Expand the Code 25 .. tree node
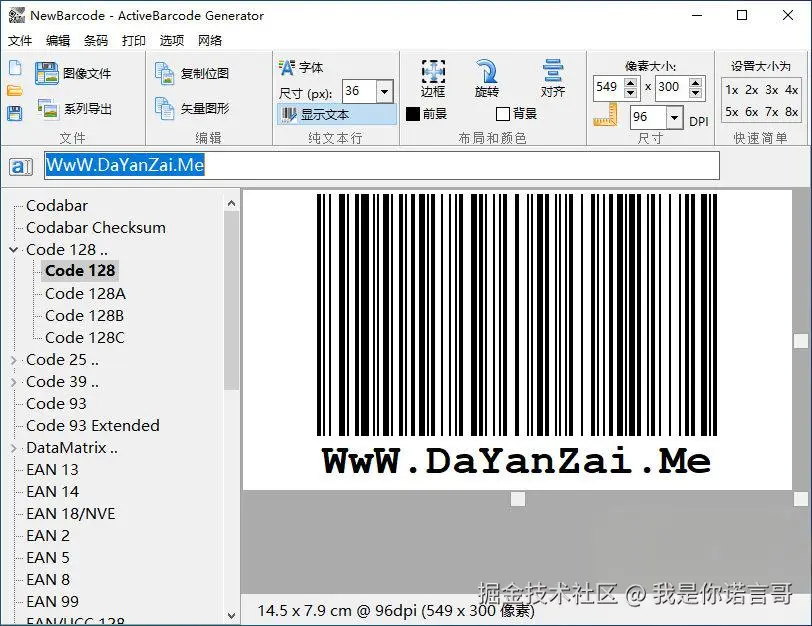812x626 pixels. click(13, 360)
